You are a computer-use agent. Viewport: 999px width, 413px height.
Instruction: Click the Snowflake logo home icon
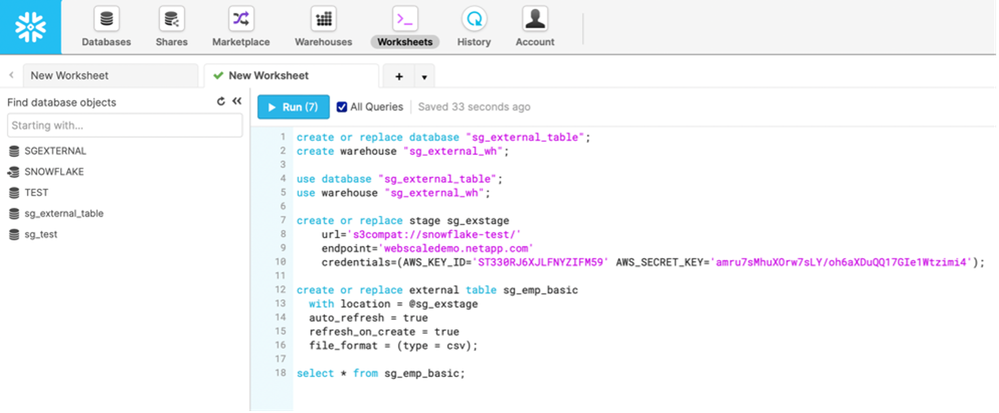click(x=31, y=27)
